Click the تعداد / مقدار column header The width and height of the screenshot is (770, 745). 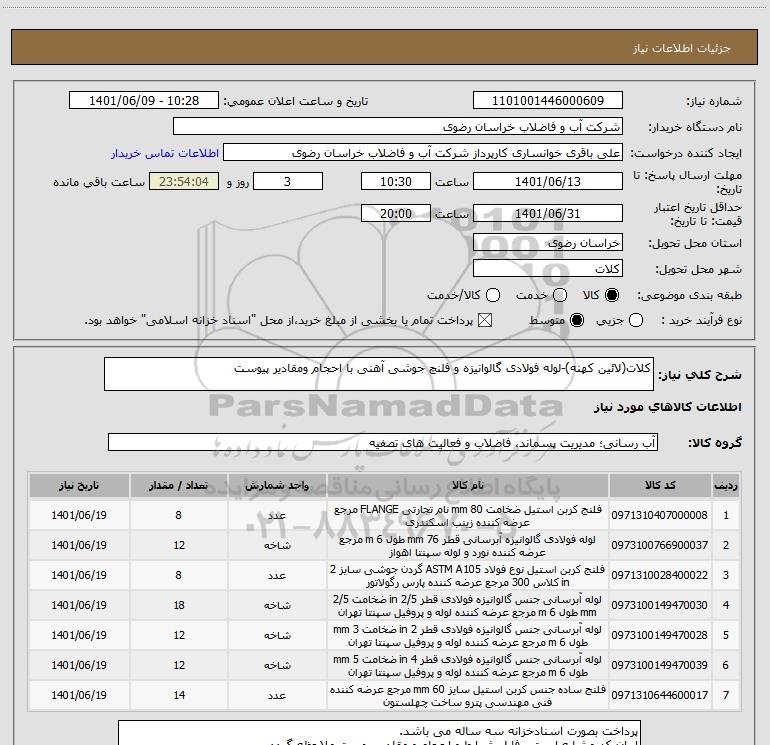click(x=179, y=485)
